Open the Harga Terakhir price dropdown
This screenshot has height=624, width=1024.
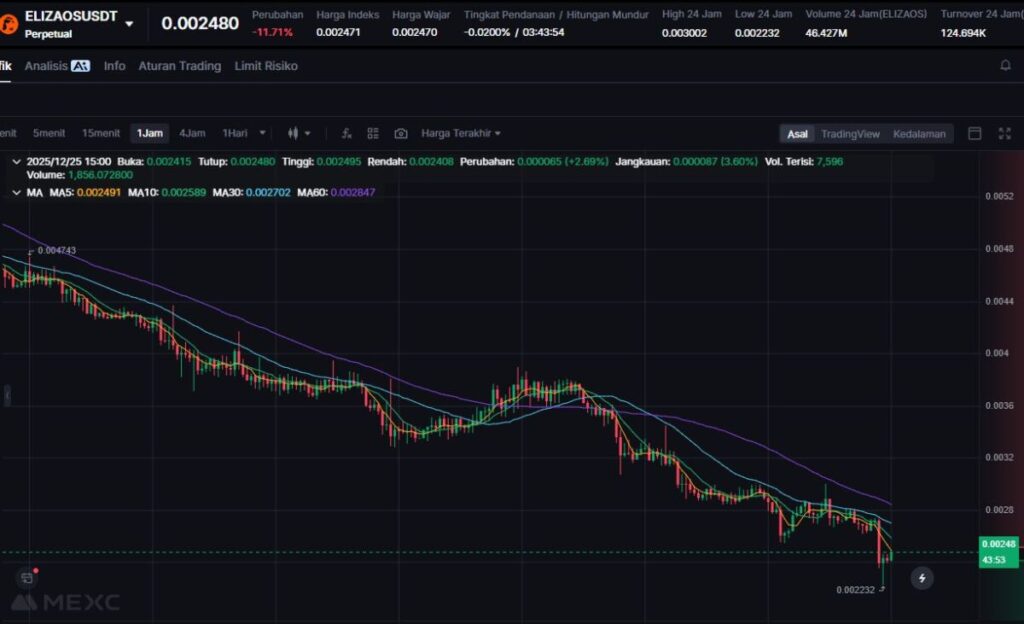461,133
